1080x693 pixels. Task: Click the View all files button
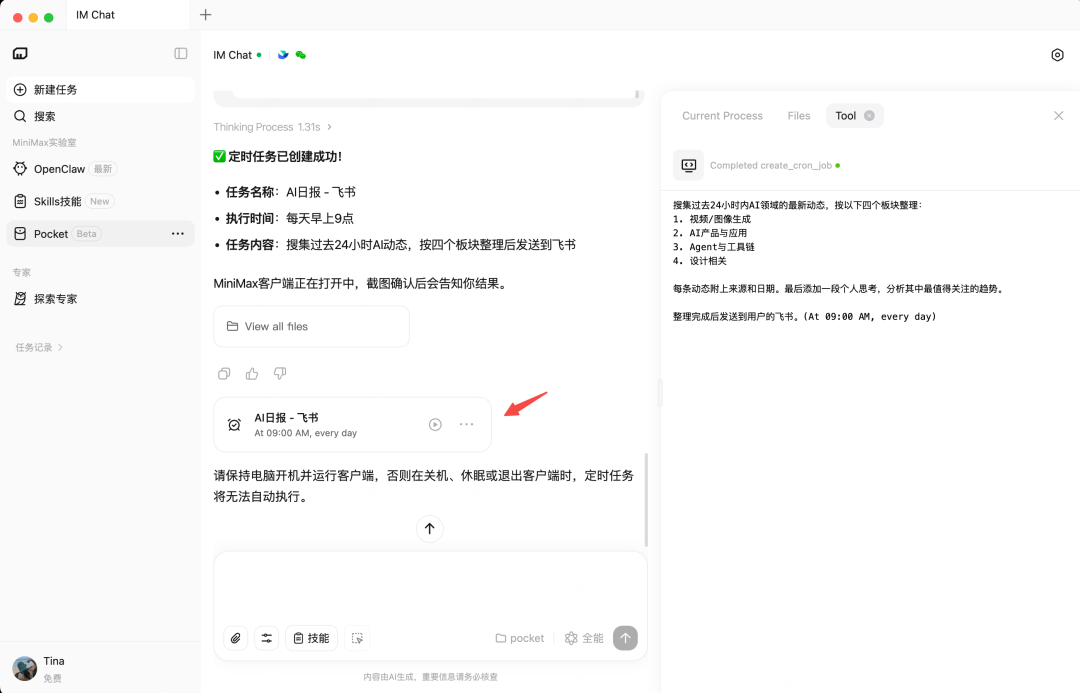[311, 326]
